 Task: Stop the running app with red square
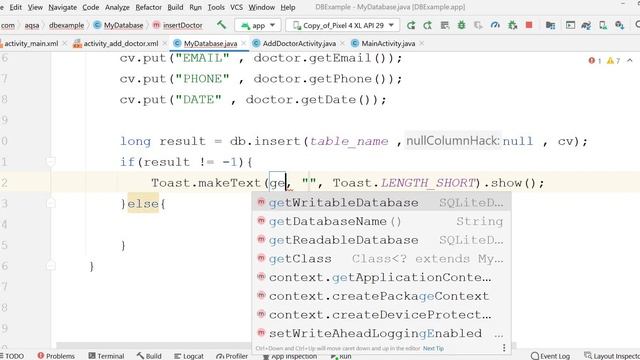click(x=529, y=25)
